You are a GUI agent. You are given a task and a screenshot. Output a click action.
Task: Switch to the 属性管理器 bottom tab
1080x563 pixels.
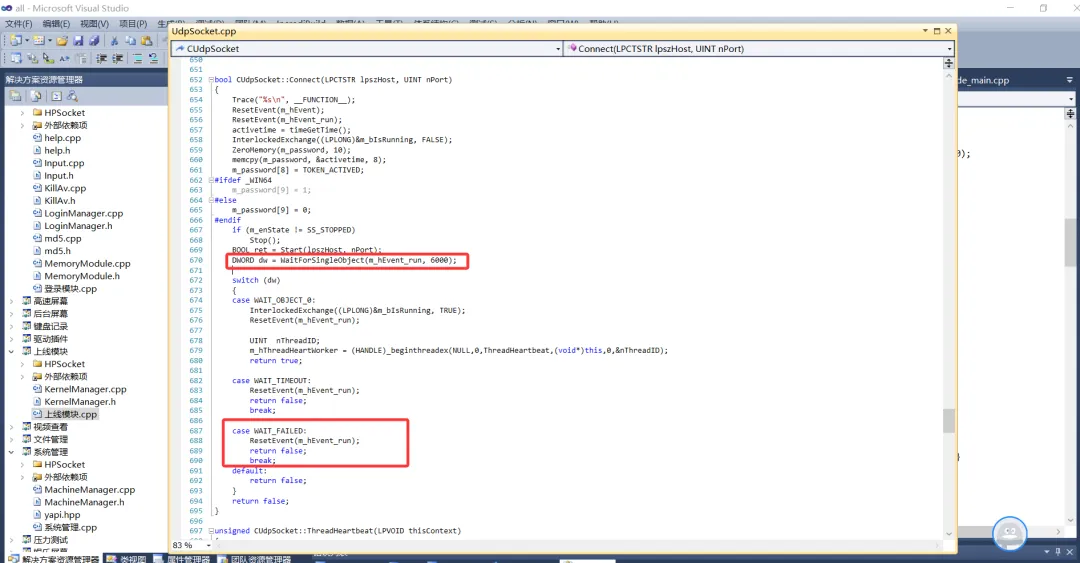[x=182, y=559]
